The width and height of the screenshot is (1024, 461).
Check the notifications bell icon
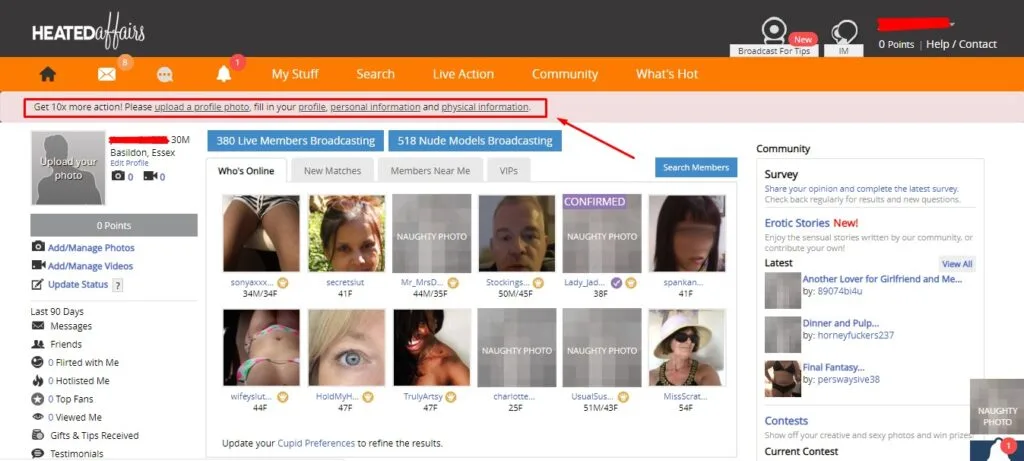tap(224, 74)
